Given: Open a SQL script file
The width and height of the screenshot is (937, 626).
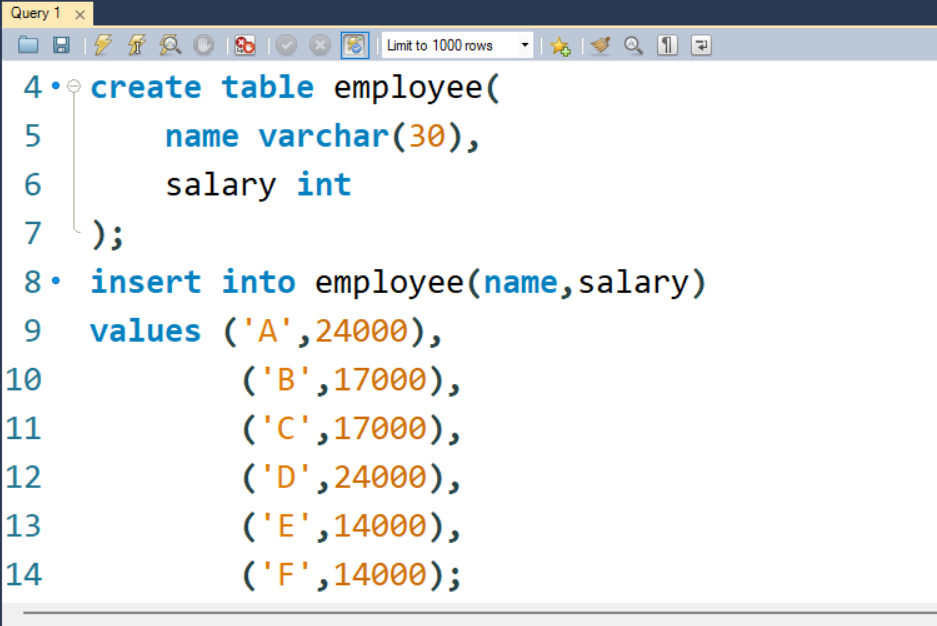Looking at the screenshot, I should click(x=28, y=45).
